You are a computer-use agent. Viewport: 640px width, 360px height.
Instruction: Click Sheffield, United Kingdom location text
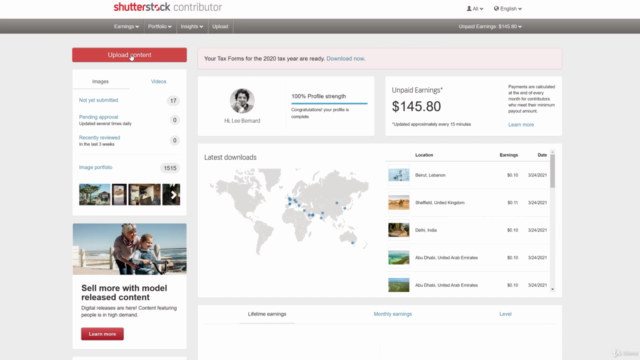coord(440,203)
